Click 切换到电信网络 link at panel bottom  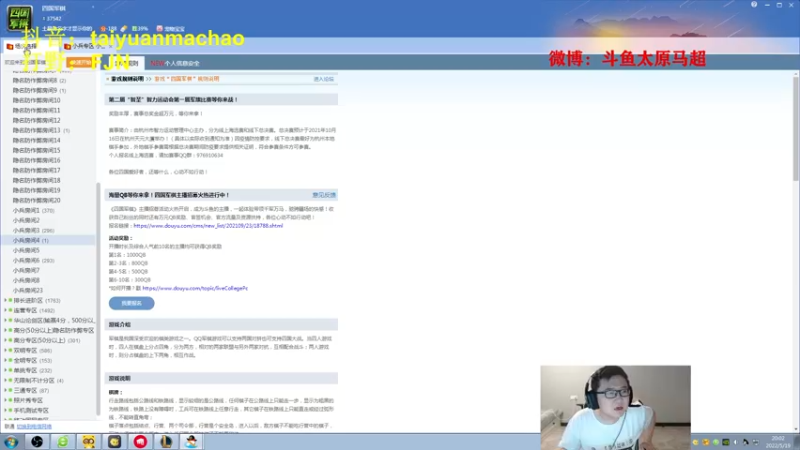[34, 427]
